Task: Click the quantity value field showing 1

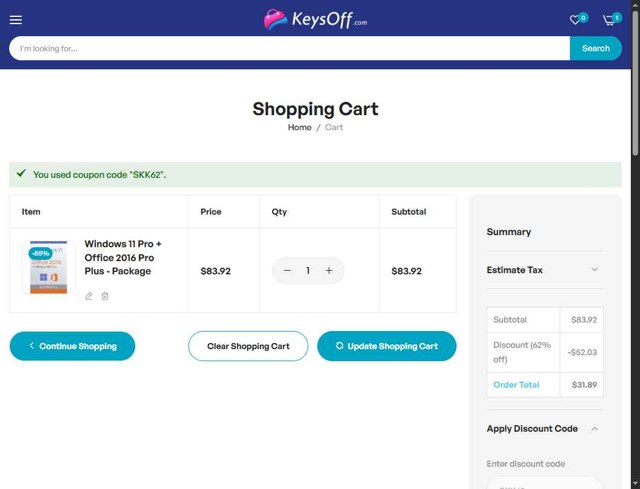Action: click(308, 270)
